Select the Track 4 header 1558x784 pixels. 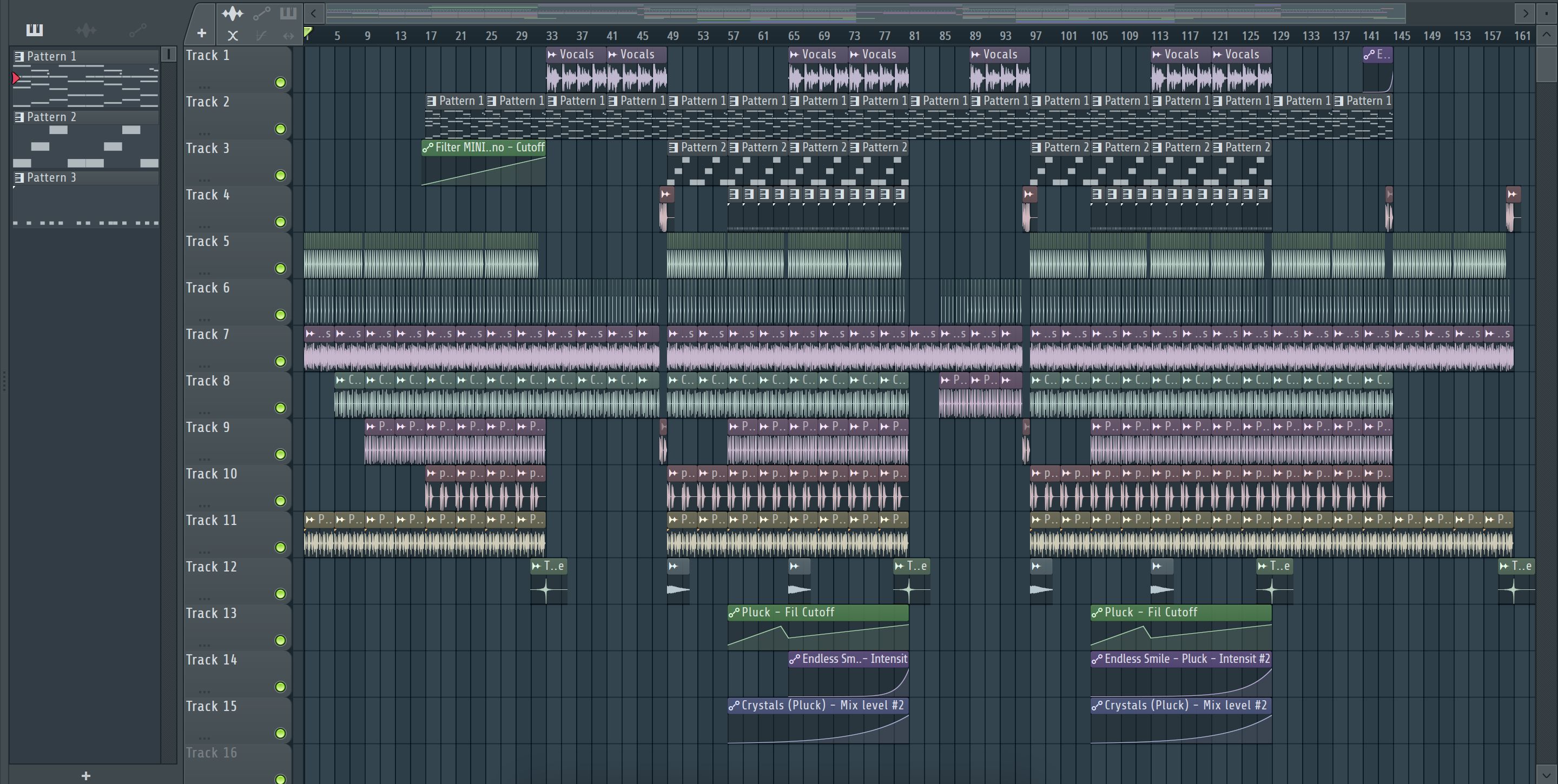coord(237,209)
